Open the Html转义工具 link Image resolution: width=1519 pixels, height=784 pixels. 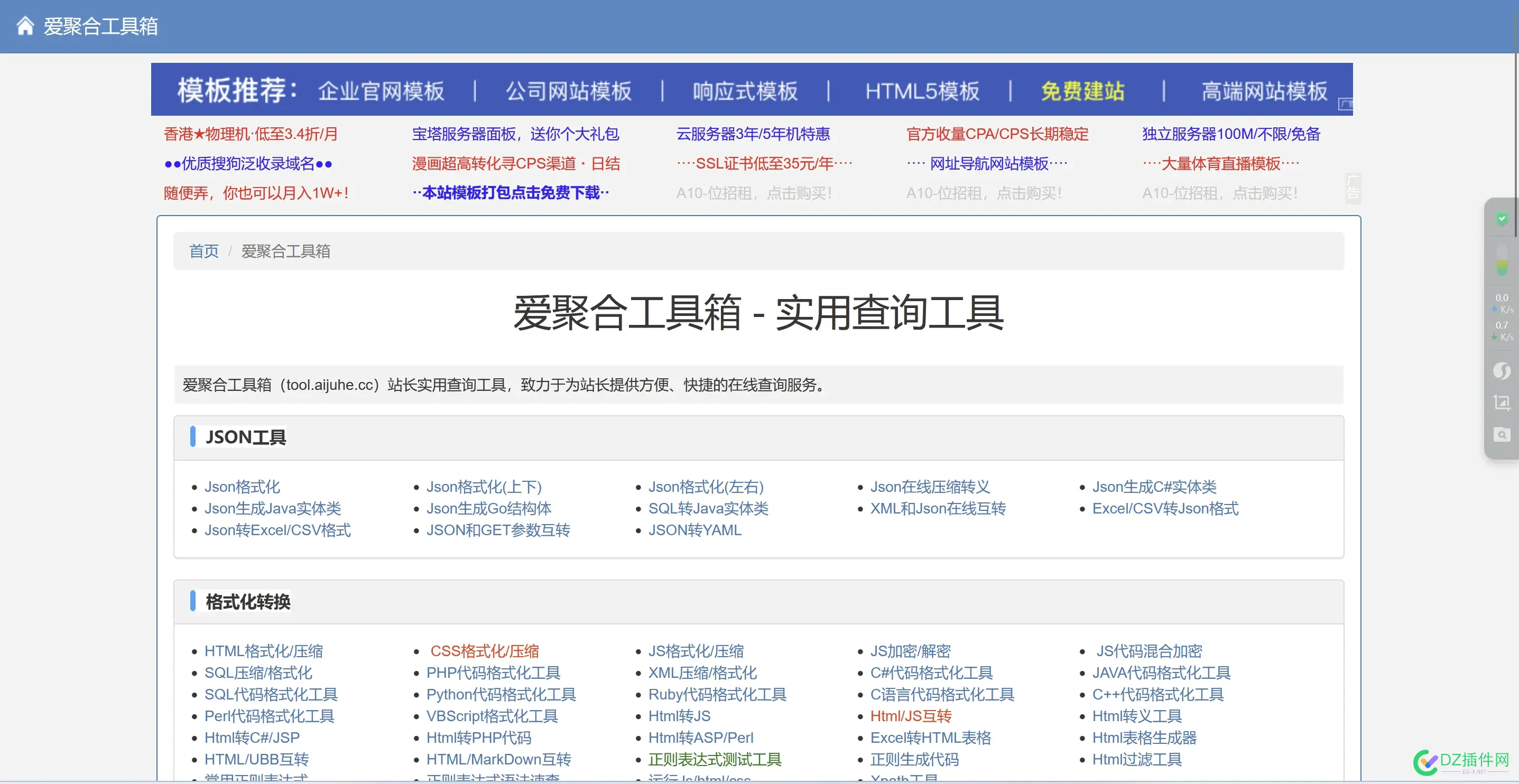click(1136, 716)
